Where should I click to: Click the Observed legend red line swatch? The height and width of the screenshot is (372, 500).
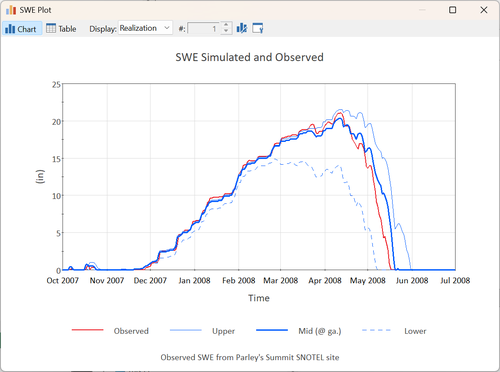click(87, 330)
